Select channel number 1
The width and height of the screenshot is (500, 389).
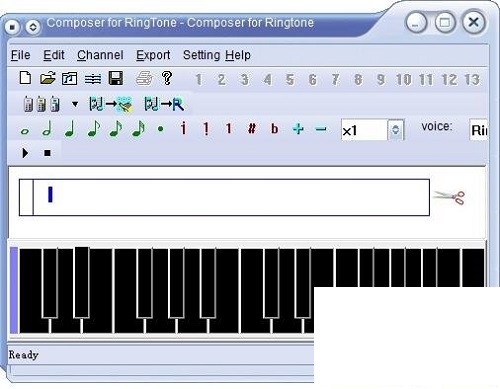click(x=199, y=79)
